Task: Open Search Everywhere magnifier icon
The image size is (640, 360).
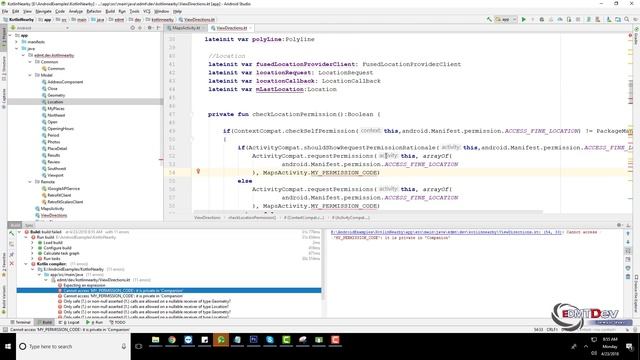Action: coord(627,19)
